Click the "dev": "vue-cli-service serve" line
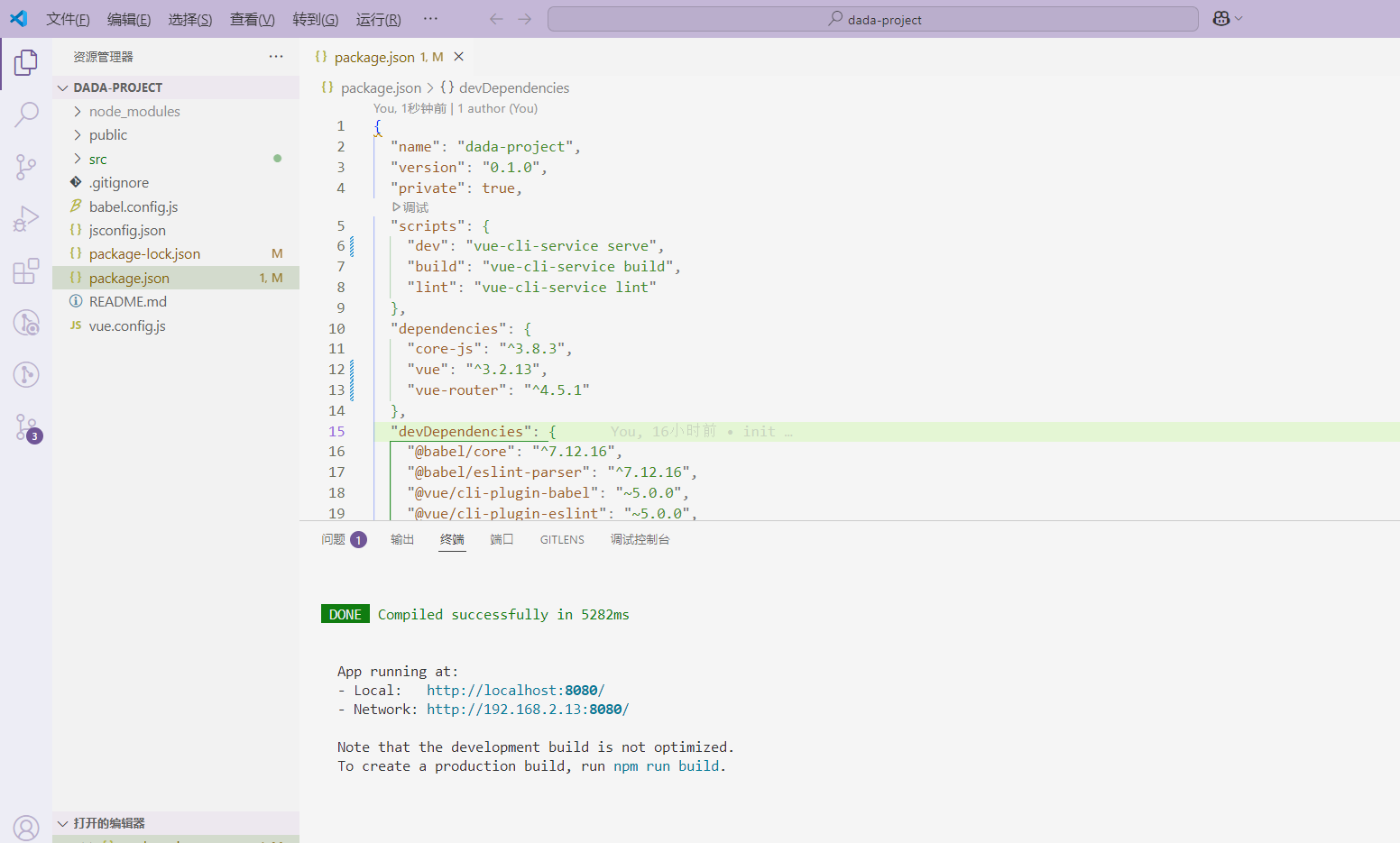The width and height of the screenshot is (1400, 843). coord(536,245)
